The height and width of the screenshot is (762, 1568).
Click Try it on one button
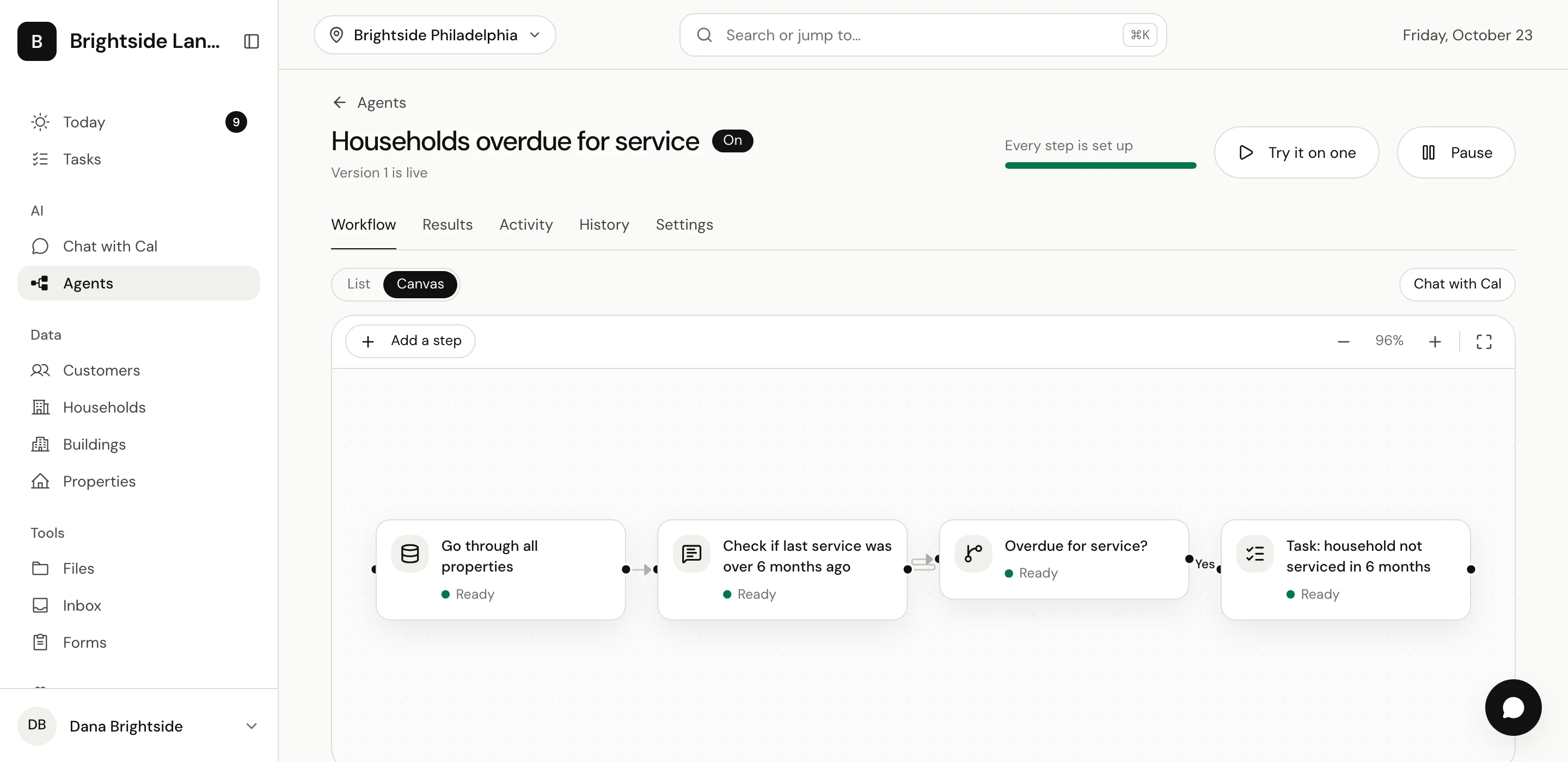tap(1296, 152)
